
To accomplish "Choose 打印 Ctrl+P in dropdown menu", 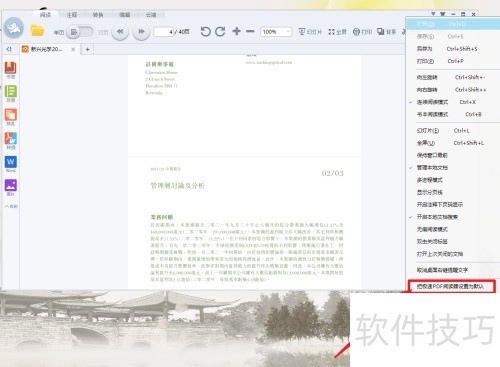I will pos(453,61).
